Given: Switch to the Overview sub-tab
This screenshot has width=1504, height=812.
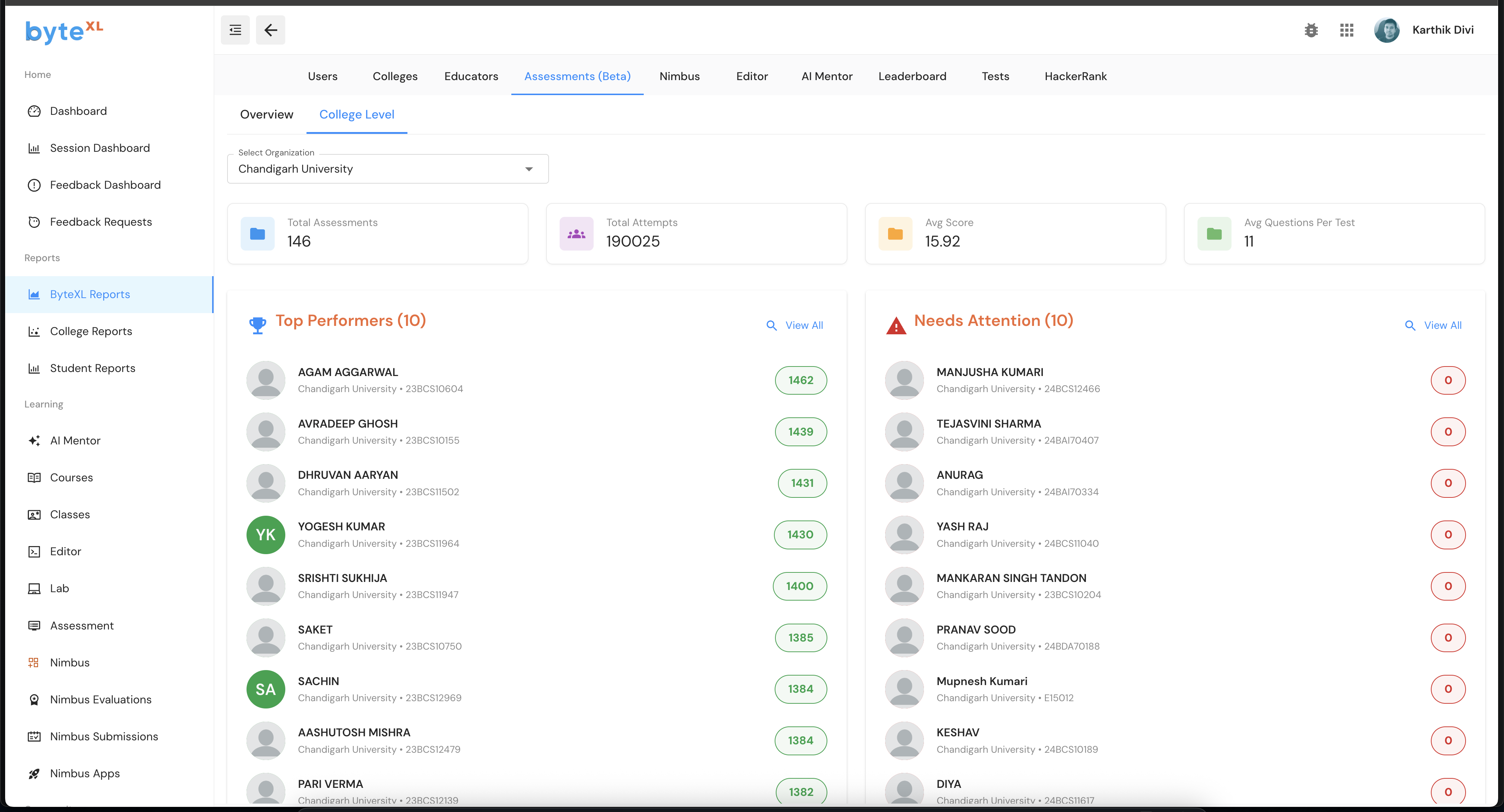Looking at the screenshot, I should 266,114.
